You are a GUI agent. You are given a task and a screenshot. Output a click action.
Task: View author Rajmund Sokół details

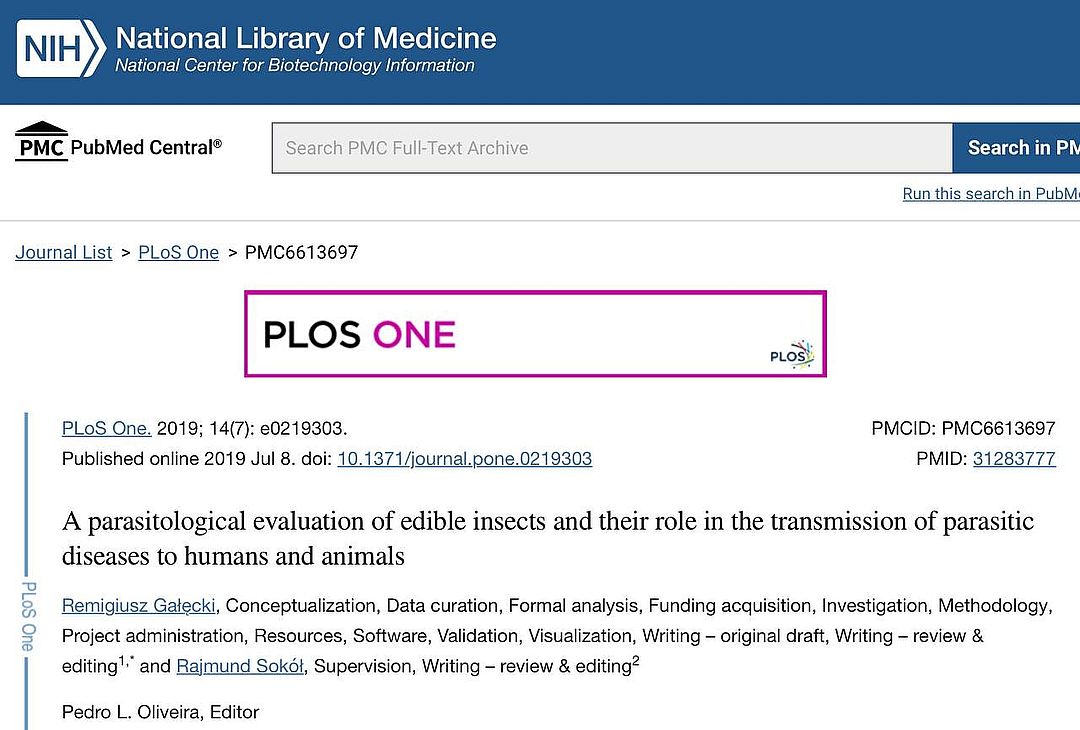tap(240, 665)
